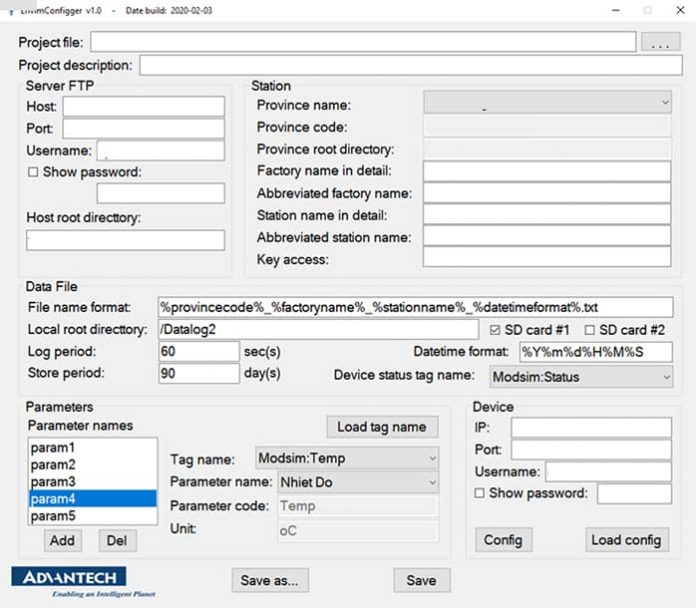Click the Save button
Image resolution: width=696 pixels, height=608 pixels.
pyautogui.click(x=422, y=580)
